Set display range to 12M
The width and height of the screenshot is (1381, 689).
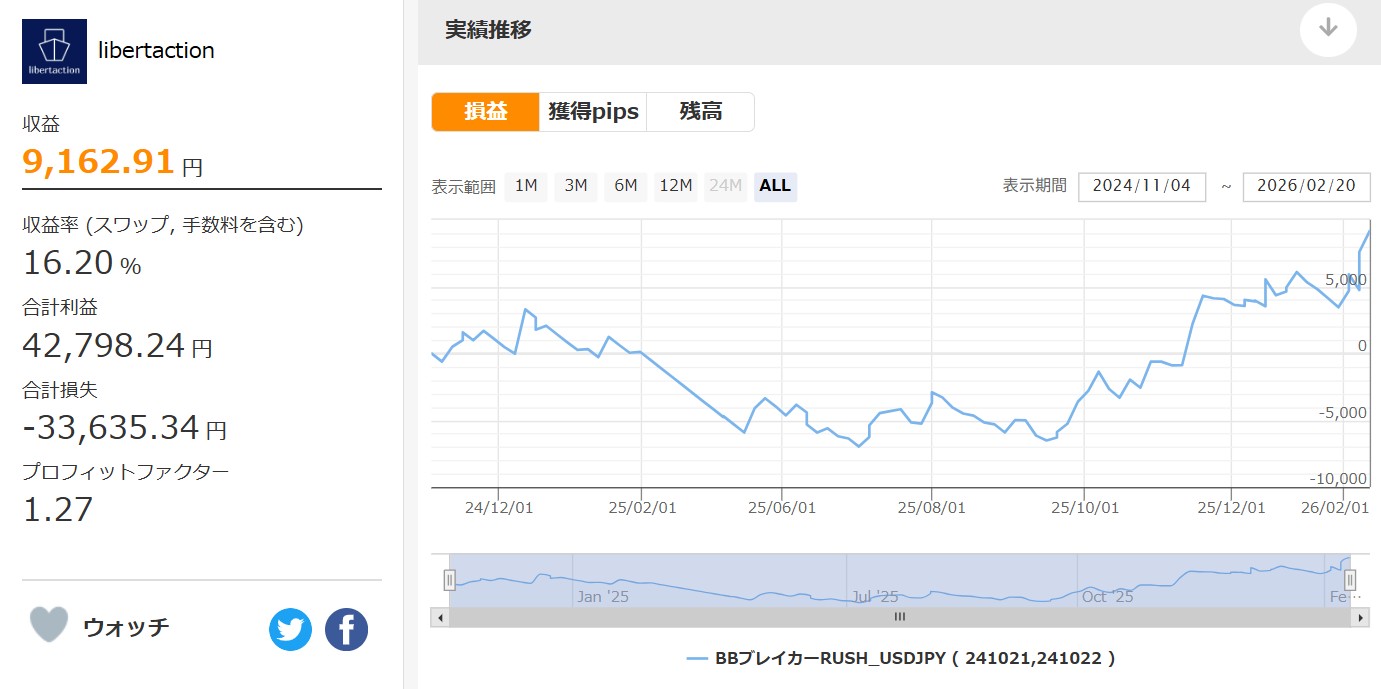(x=676, y=186)
